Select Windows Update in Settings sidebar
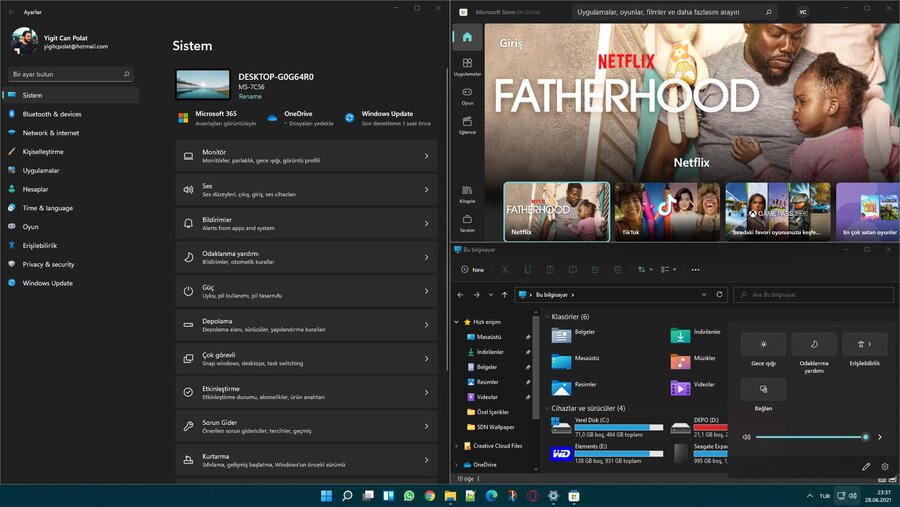 click(48, 283)
